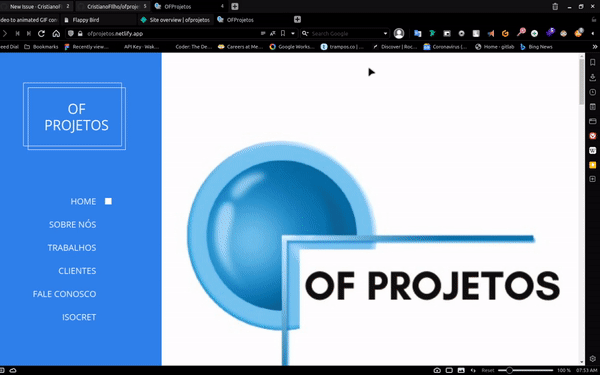This screenshot has height=375, width=600.
Task: Open the reader view icon in address bar
Action: point(263,34)
